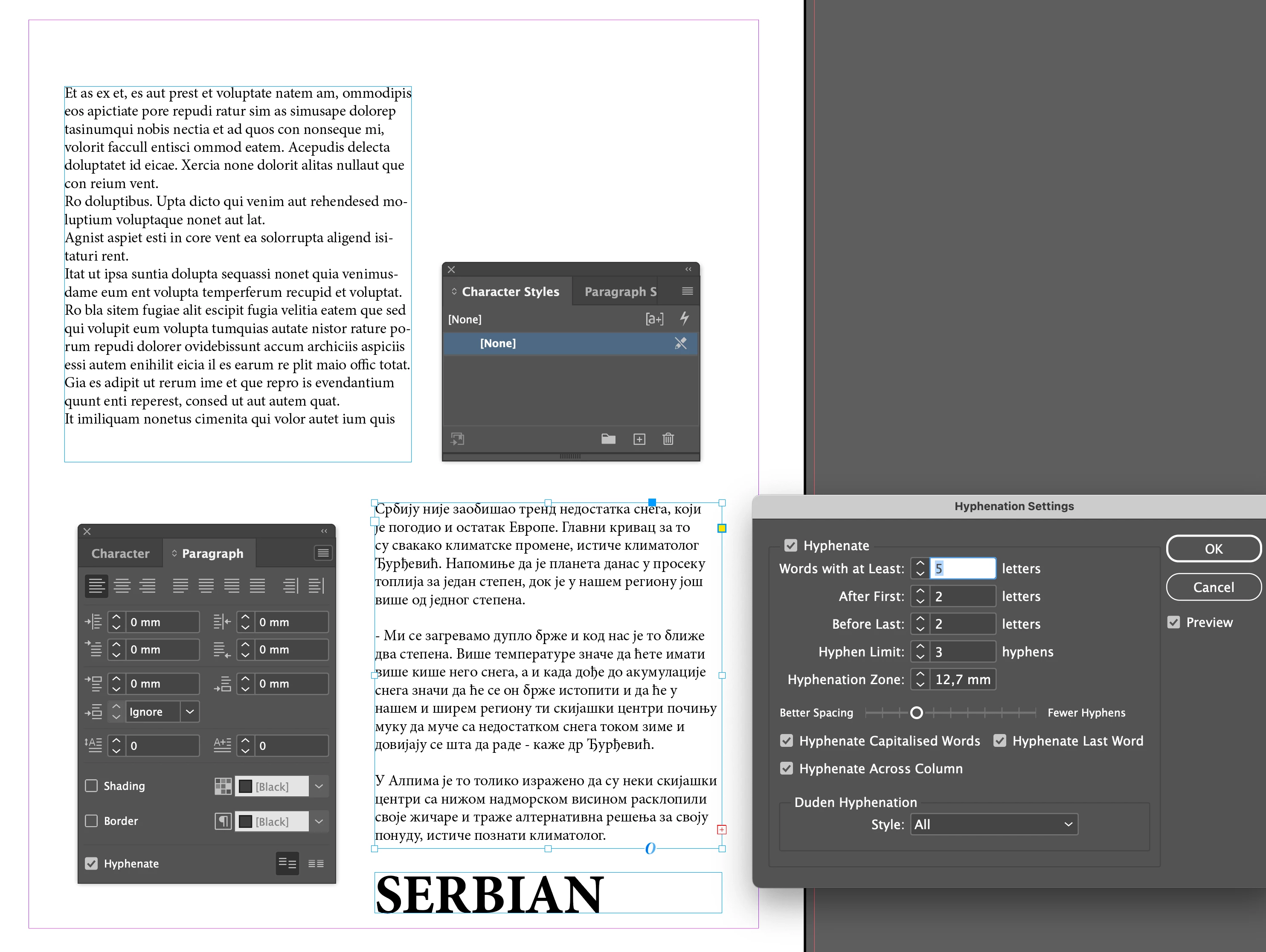The width and height of the screenshot is (1266, 952).
Task: Click the Quick Apply lightning icon
Action: (x=684, y=318)
